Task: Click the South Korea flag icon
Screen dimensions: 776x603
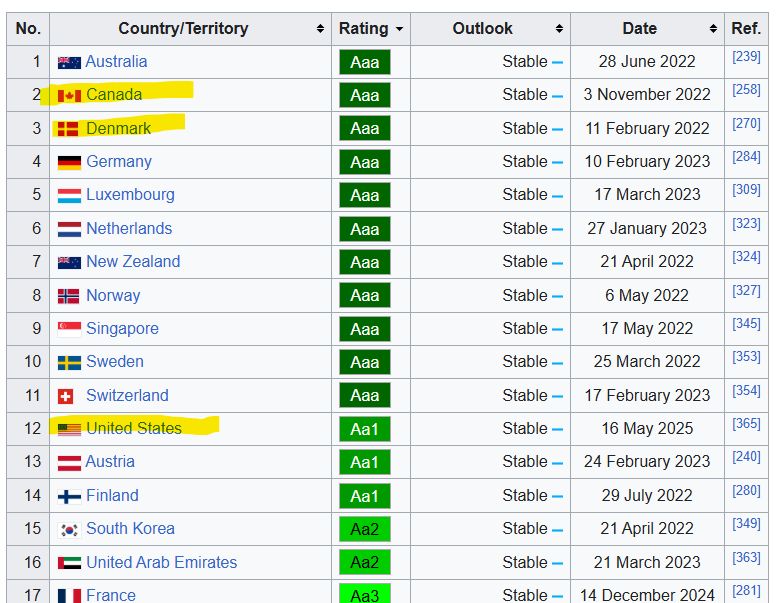Action: [x=69, y=530]
